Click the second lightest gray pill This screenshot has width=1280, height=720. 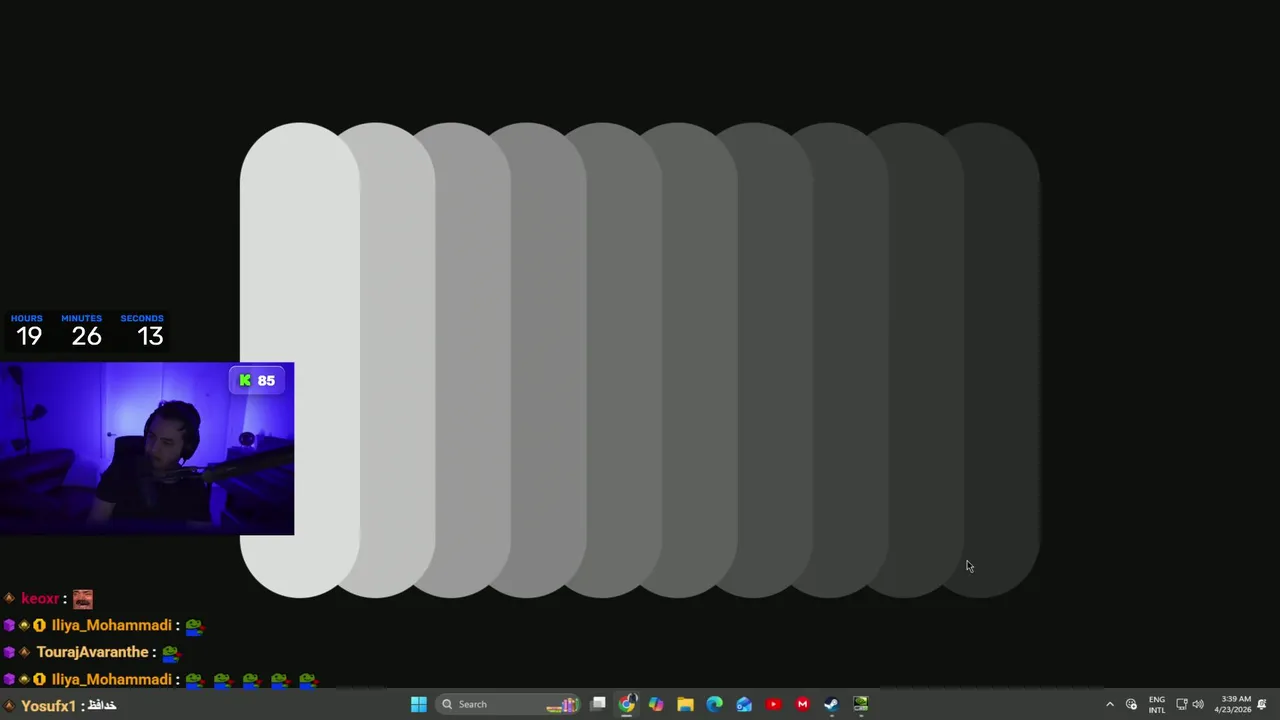coord(398,360)
